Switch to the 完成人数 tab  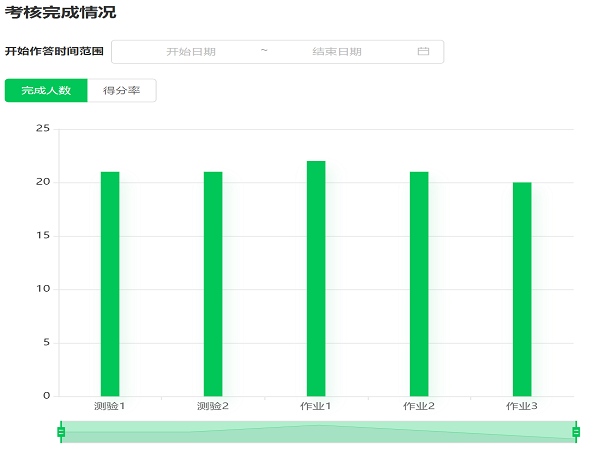tap(46, 90)
